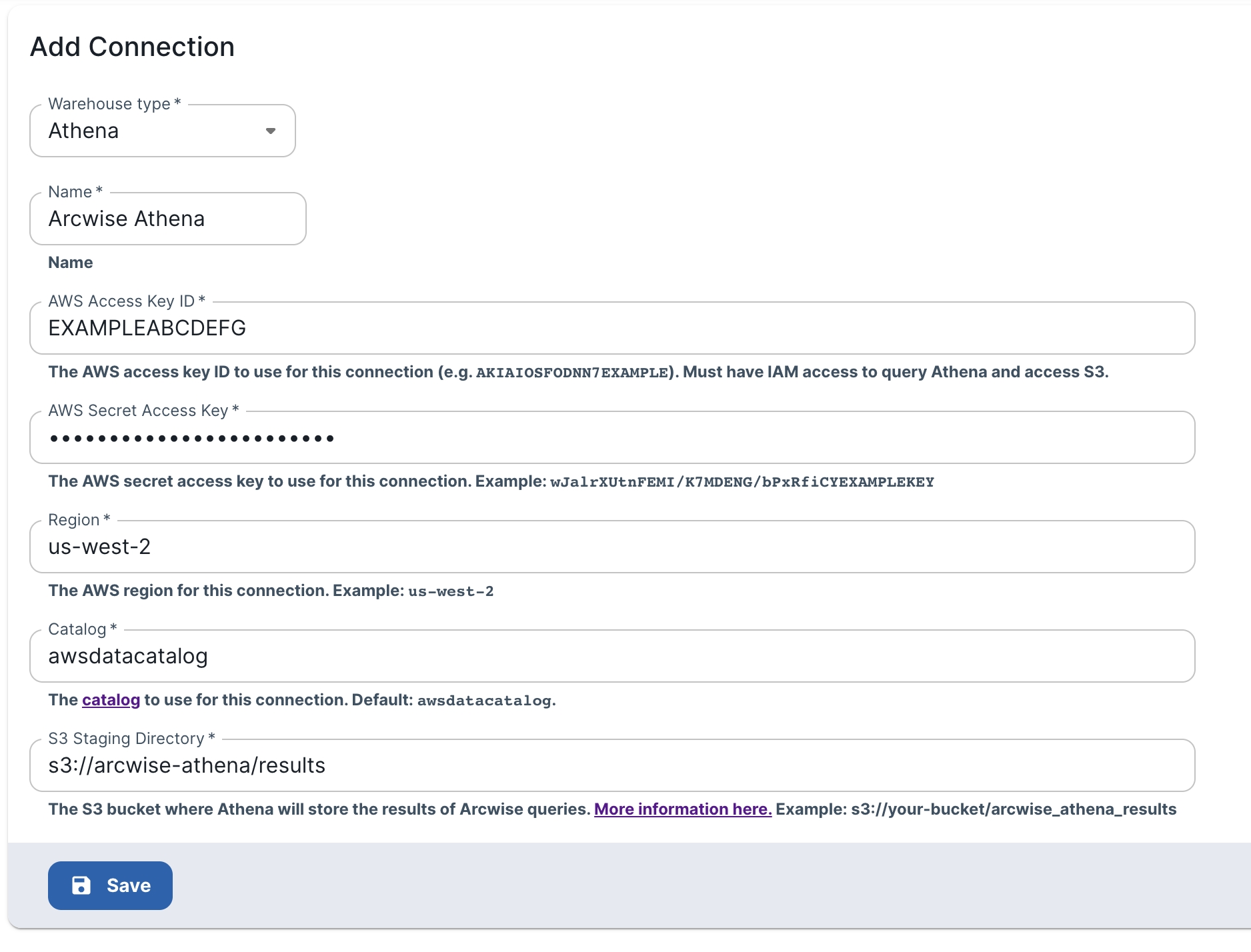1251x952 pixels.
Task: Click the Add Connection heading
Action: coord(132,47)
